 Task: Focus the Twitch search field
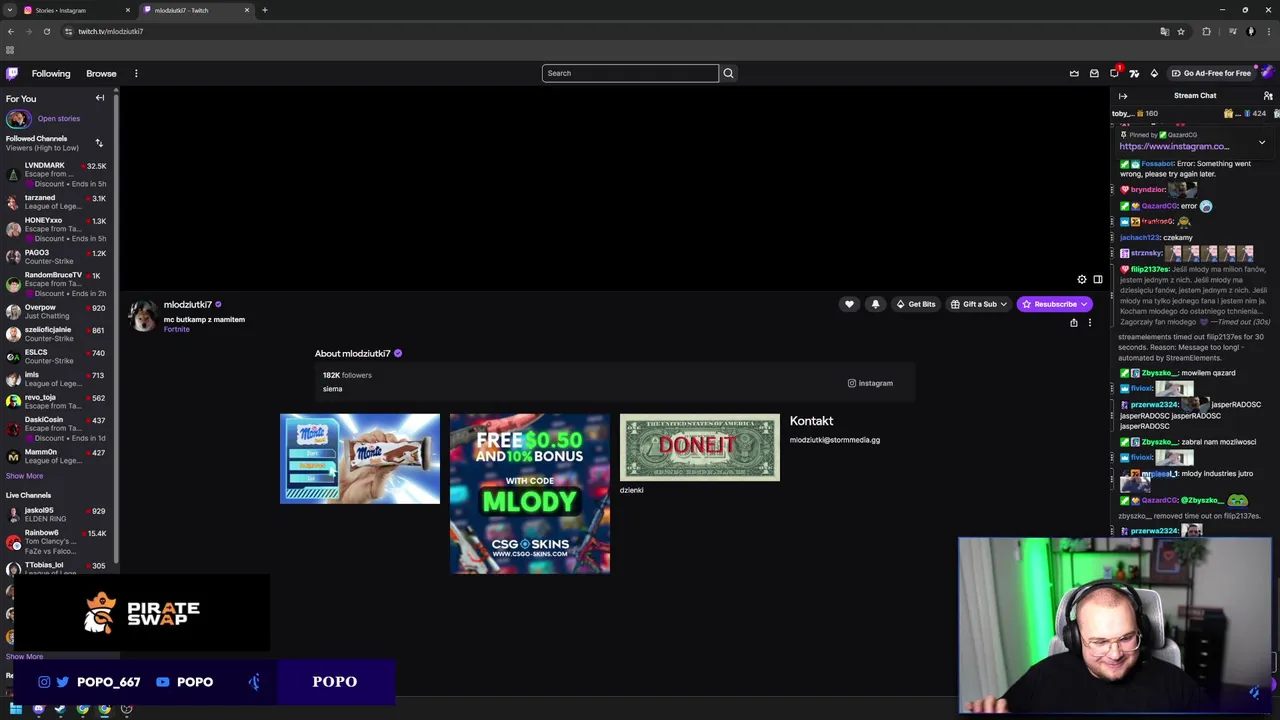click(x=630, y=73)
